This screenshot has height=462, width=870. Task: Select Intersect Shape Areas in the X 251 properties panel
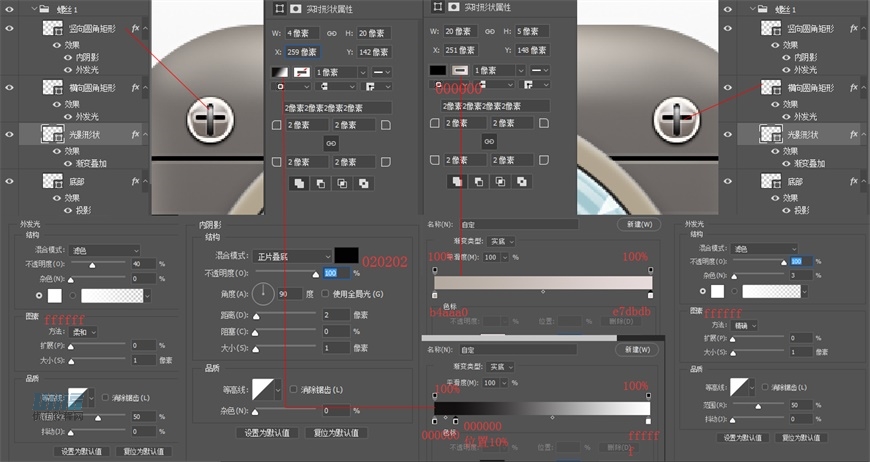500,181
